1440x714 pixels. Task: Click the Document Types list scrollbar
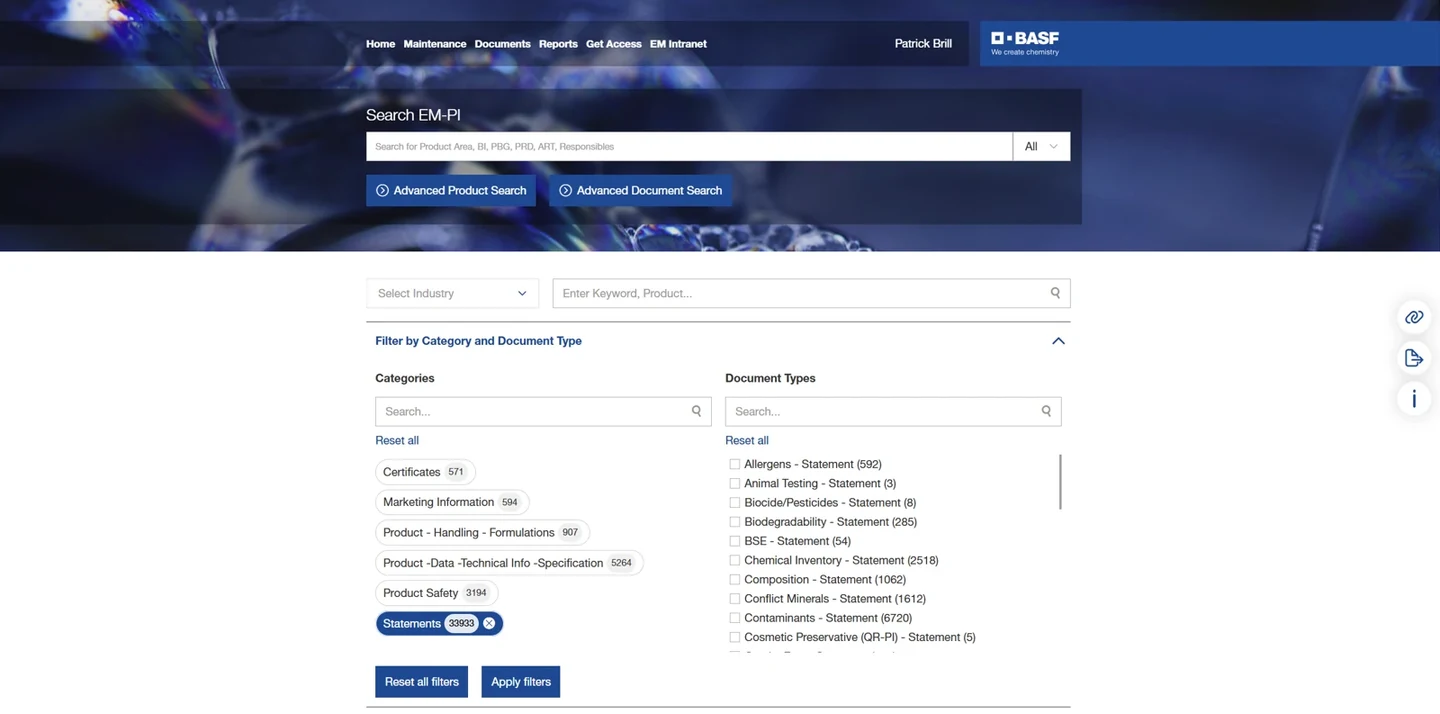click(1059, 482)
